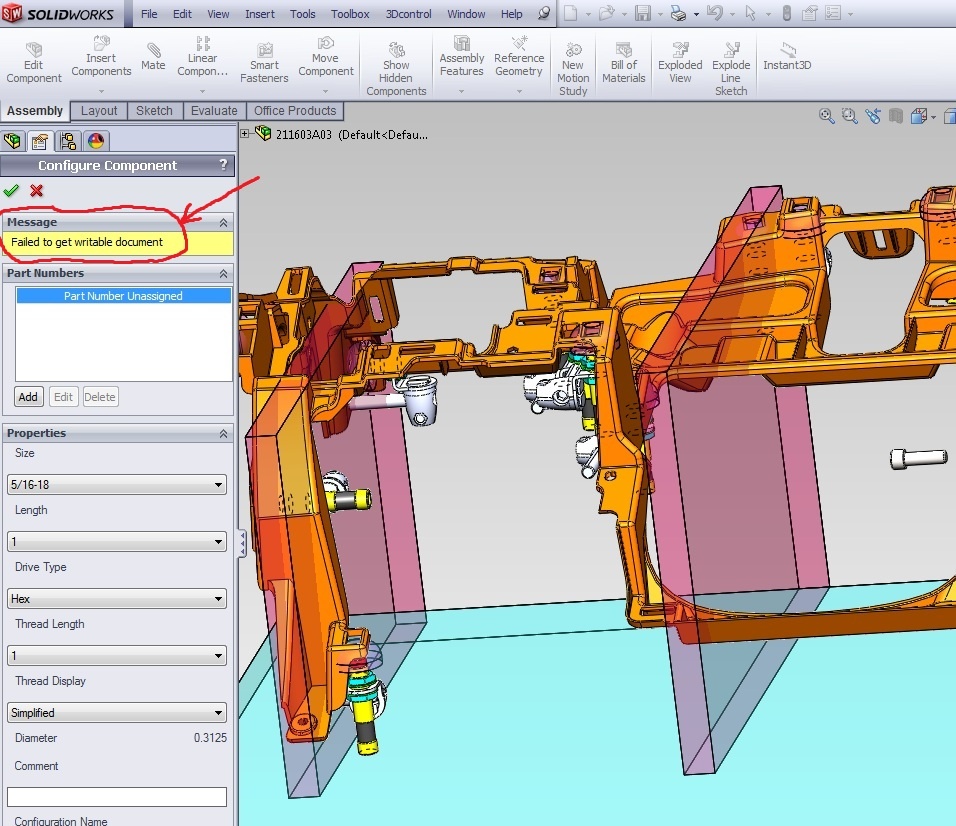Select the Mate tool

[x=153, y=57]
